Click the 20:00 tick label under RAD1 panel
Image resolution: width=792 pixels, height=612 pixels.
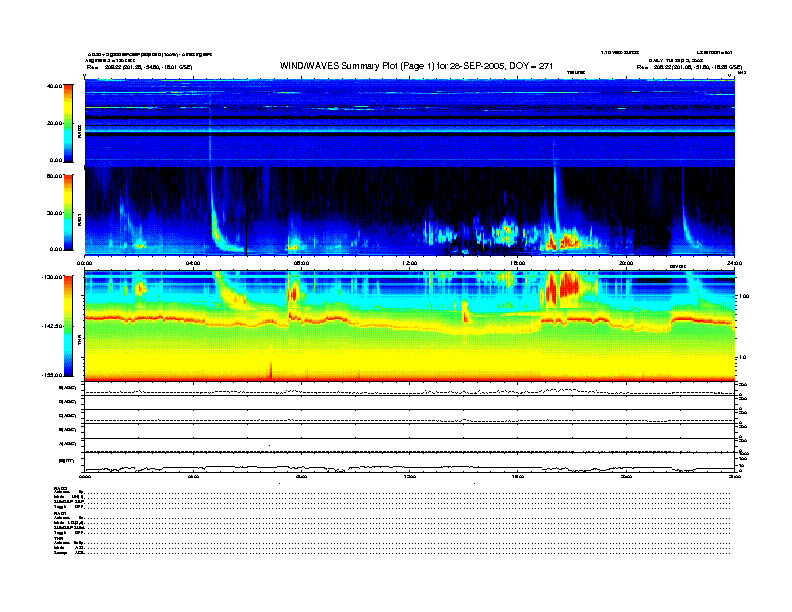point(626,263)
